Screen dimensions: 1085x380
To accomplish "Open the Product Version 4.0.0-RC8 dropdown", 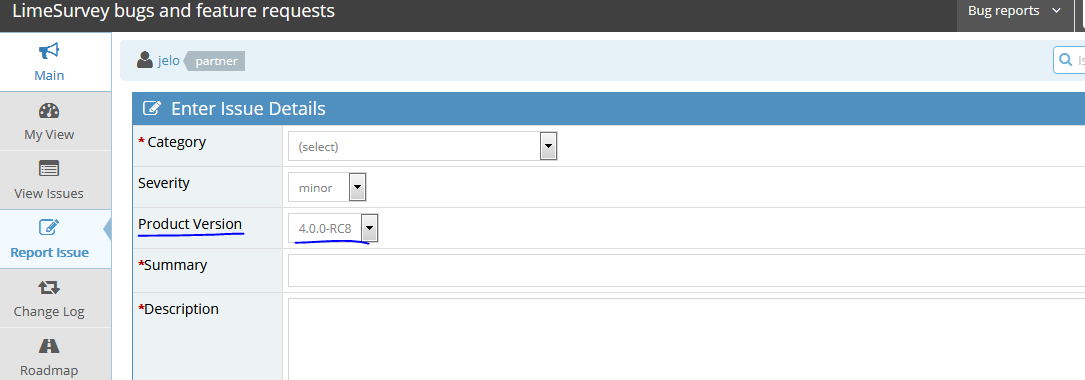I will pyautogui.click(x=333, y=228).
